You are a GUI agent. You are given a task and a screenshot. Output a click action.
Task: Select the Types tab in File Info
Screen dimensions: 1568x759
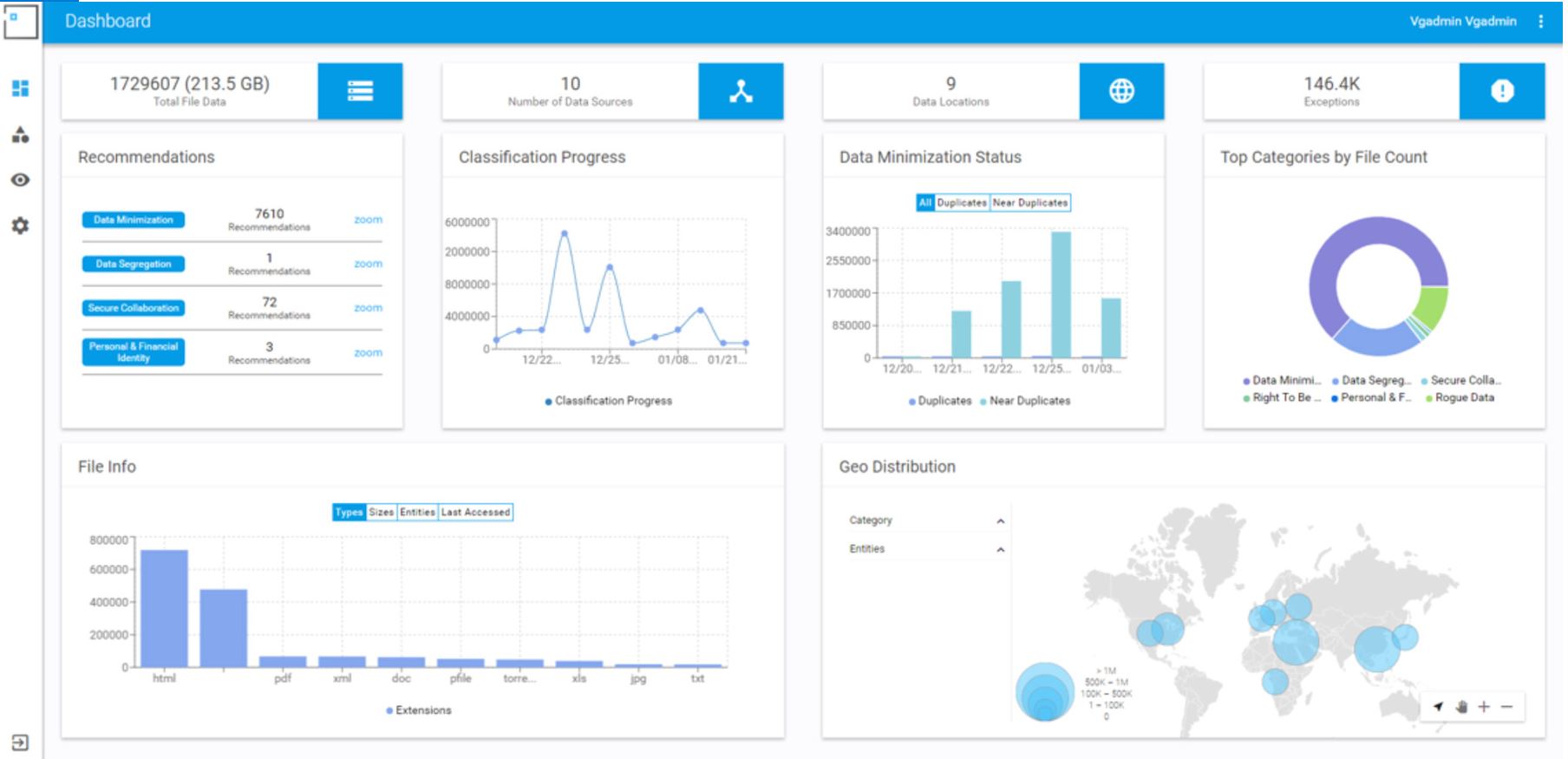(349, 513)
